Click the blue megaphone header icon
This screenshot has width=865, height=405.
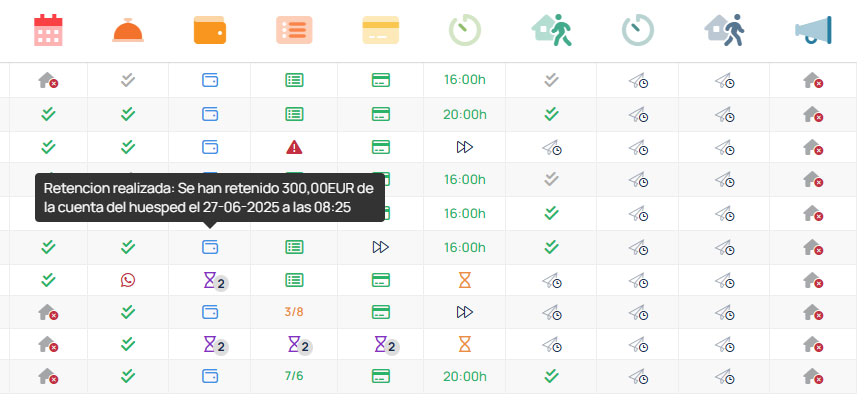(x=813, y=30)
